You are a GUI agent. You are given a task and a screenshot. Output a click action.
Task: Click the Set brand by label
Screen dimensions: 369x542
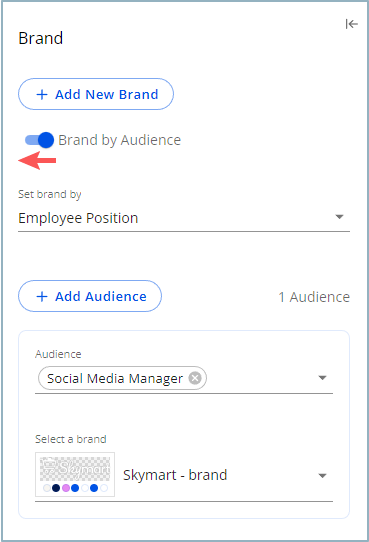[x=50, y=195]
